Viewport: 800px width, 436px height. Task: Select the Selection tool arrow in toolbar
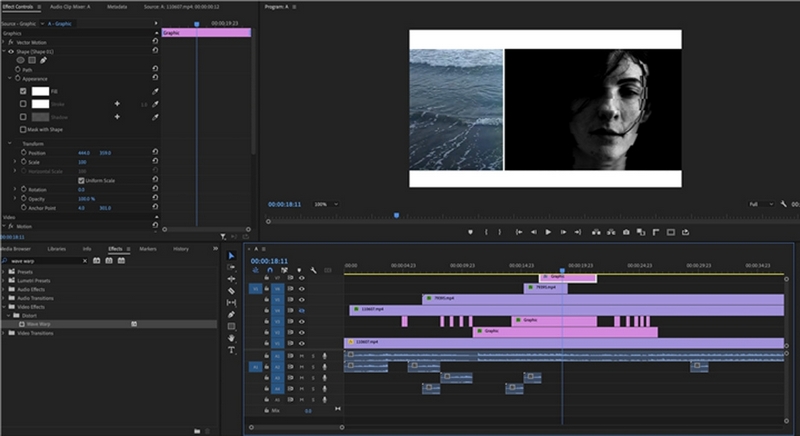[232, 256]
